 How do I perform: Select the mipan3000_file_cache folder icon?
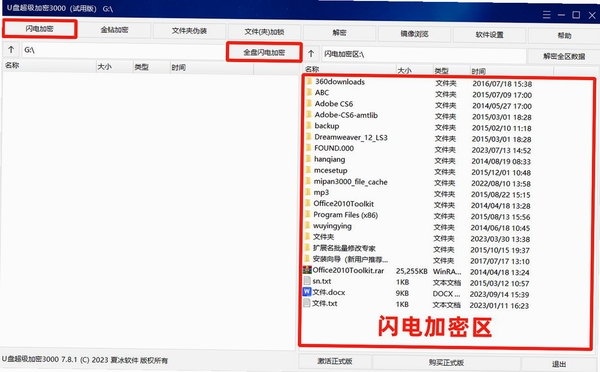308,181
